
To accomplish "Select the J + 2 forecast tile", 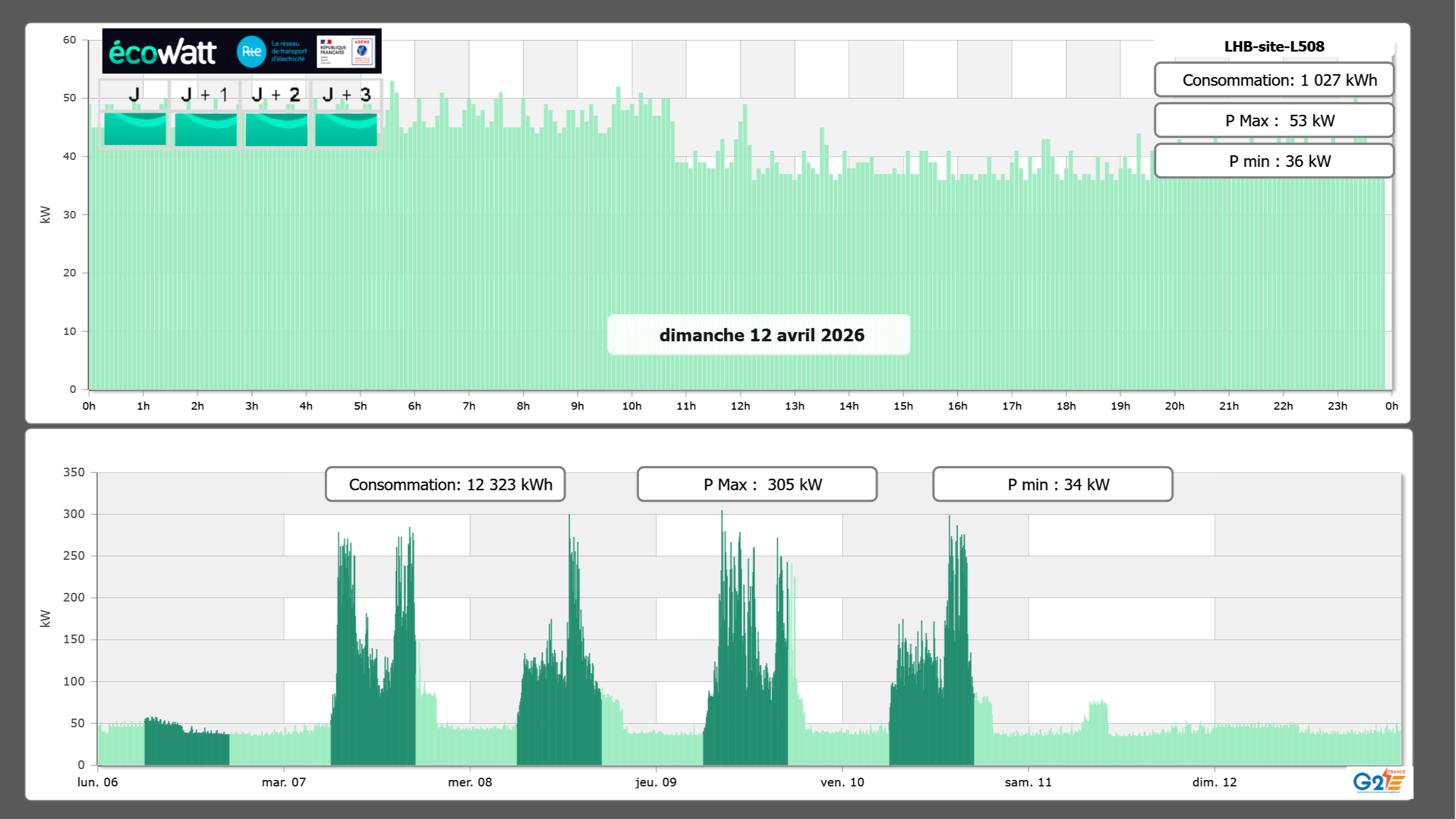I will pyautogui.click(x=276, y=129).
